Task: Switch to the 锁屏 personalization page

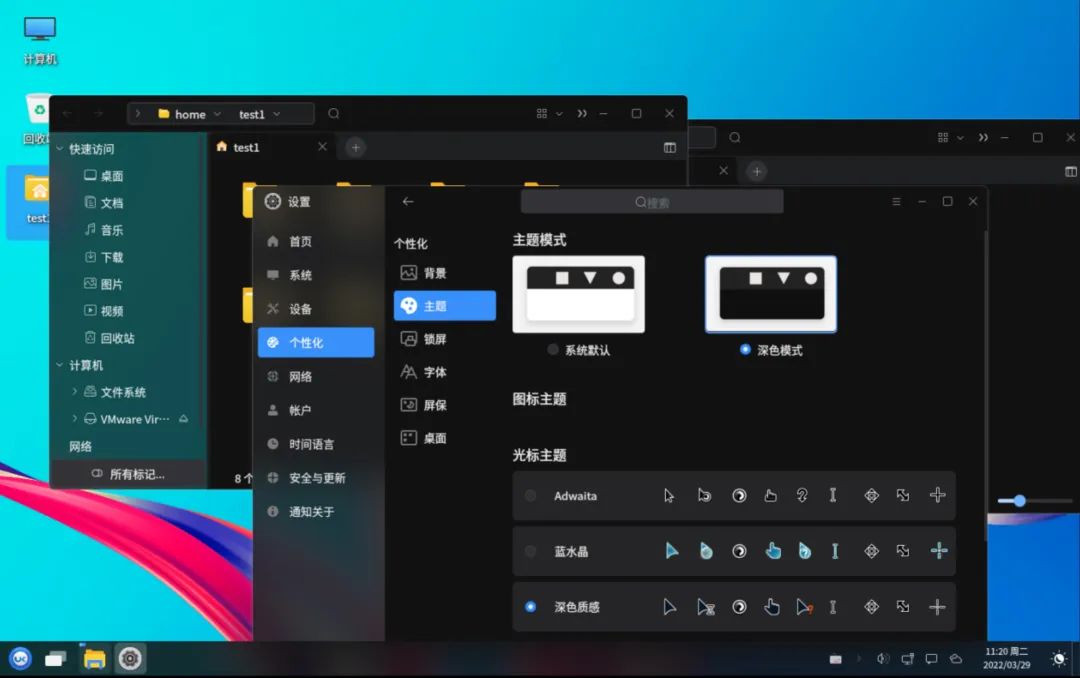Action: (445, 339)
